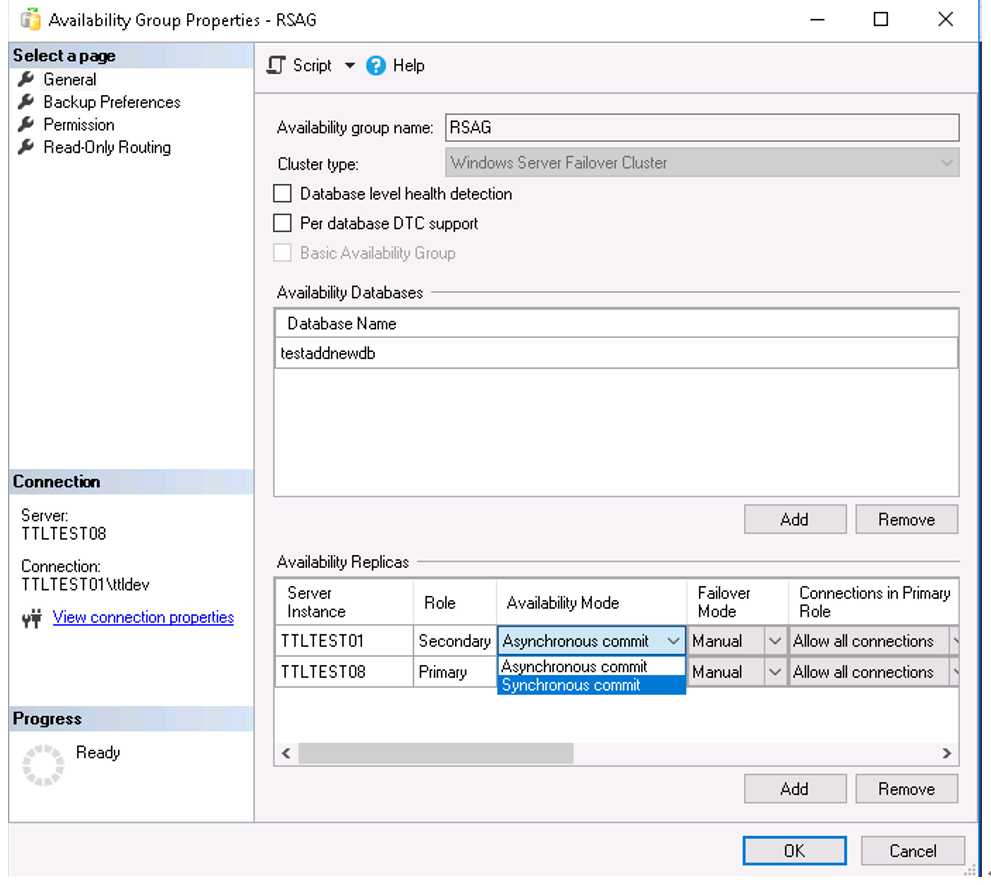Open the Cluster type dropdown

(702, 162)
